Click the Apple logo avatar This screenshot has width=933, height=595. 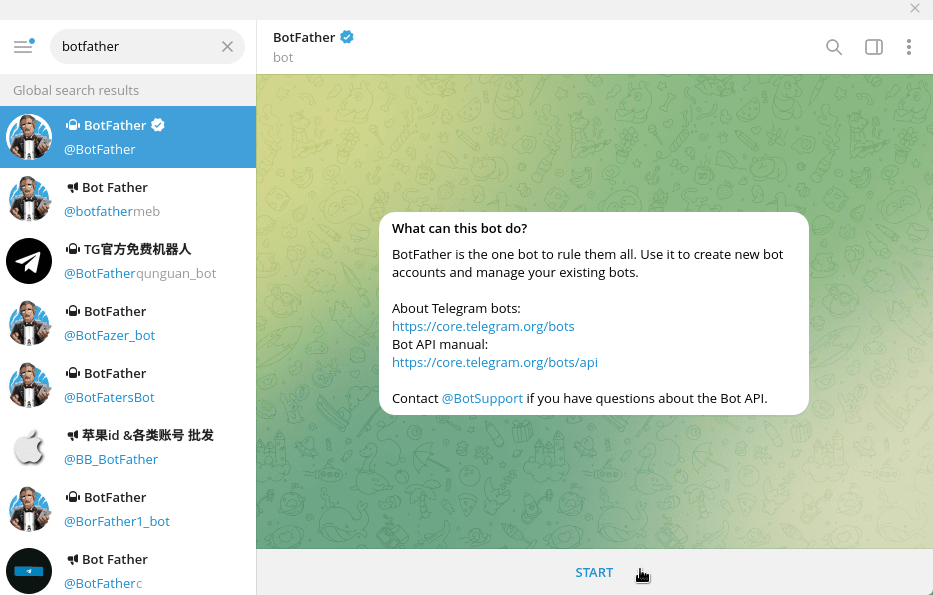29,446
